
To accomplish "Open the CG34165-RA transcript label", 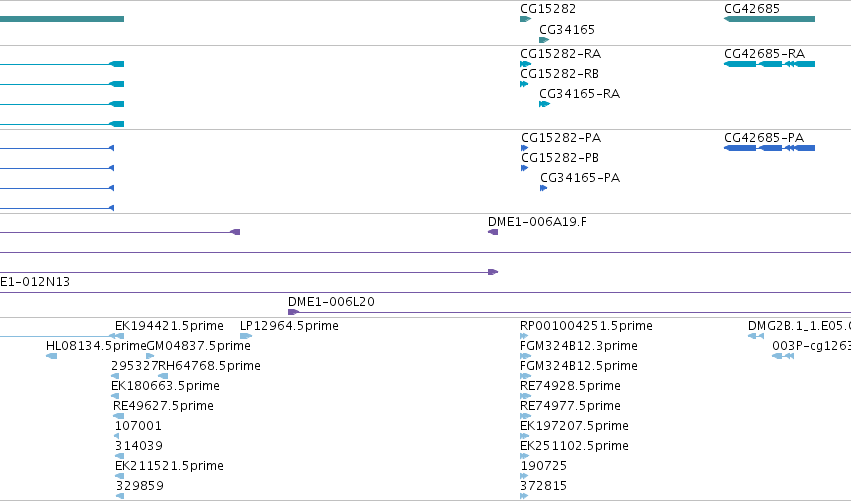I will pos(580,93).
